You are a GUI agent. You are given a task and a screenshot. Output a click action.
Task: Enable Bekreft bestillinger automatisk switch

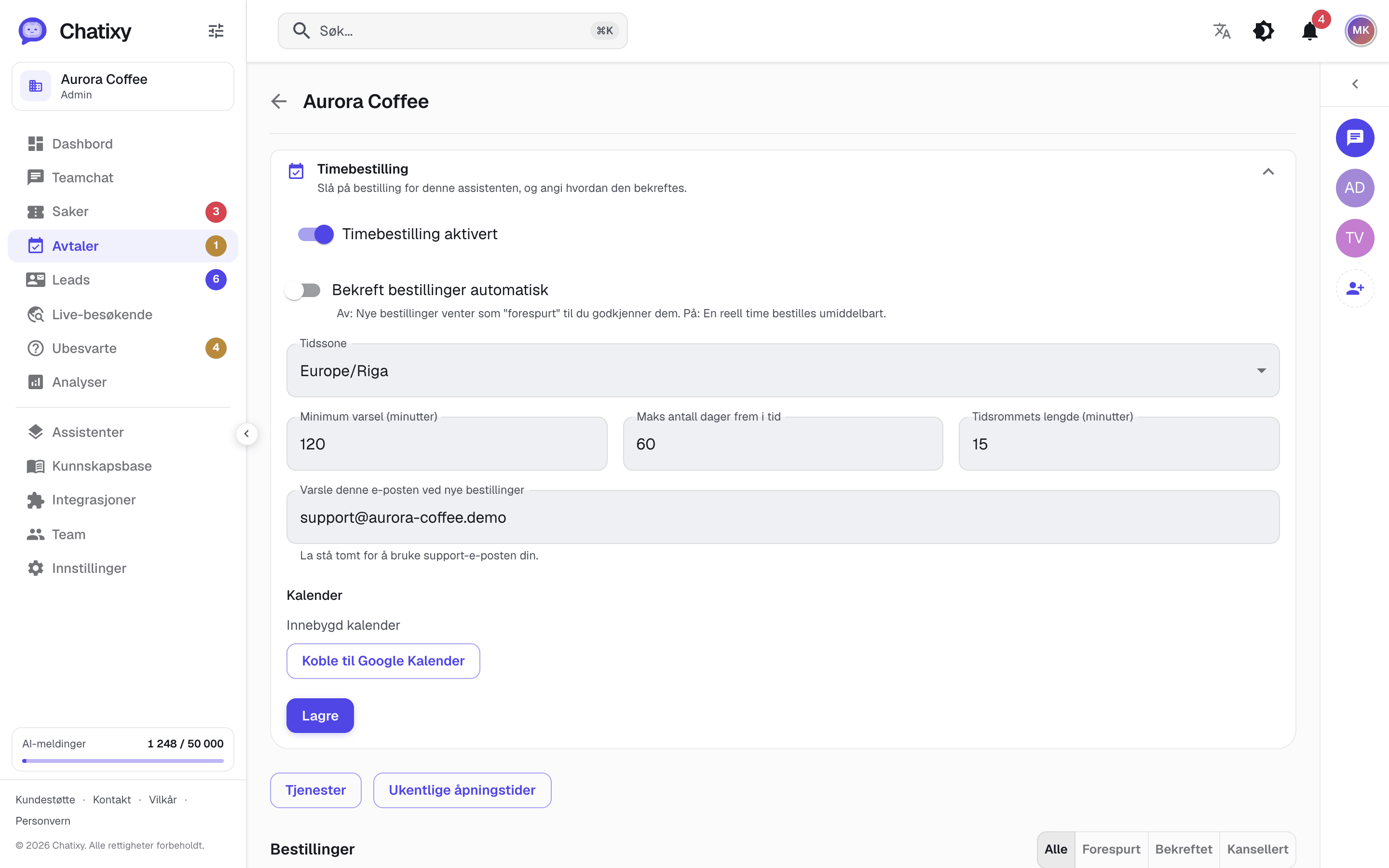pos(303,290)
